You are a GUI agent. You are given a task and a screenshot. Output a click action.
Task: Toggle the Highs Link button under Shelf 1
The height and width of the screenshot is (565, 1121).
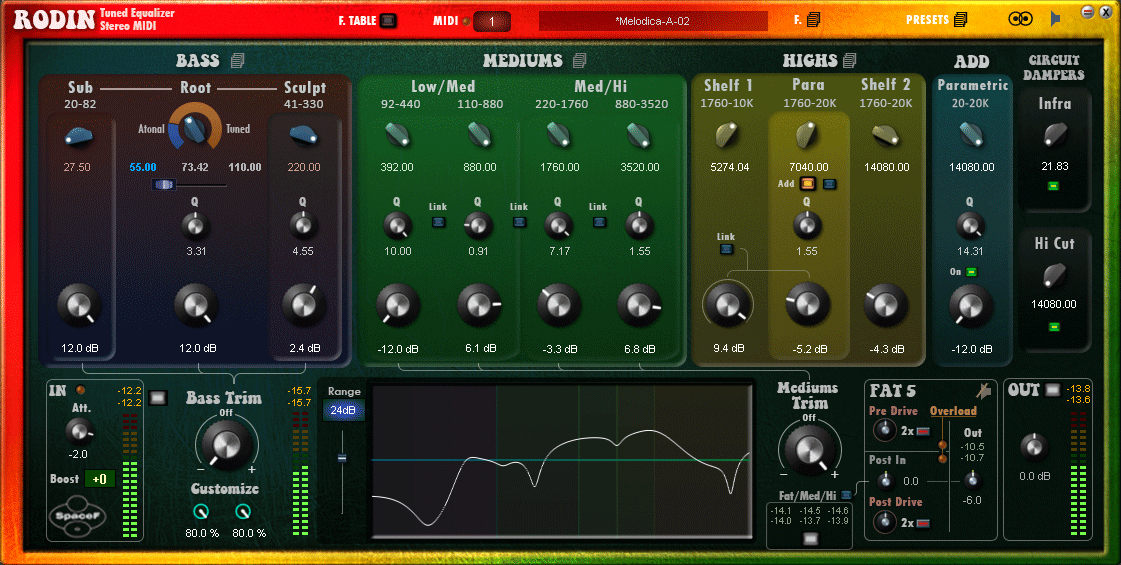pos(726,250)
